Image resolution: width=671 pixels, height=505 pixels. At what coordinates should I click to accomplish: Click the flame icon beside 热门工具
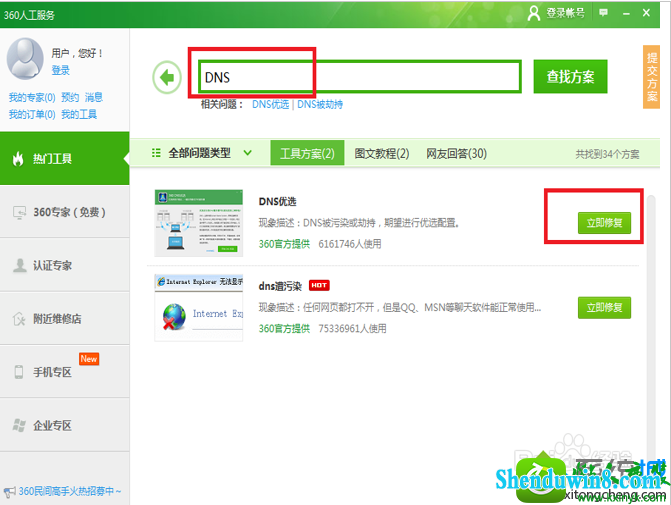[18, 159]
